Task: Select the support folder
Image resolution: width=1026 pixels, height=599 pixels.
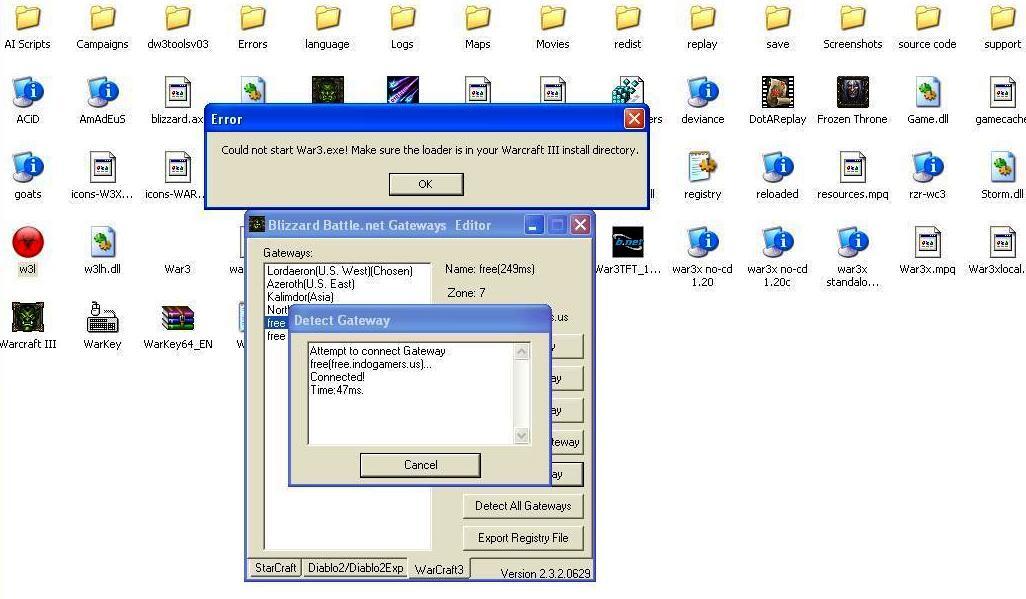Action: [1002, 18]
